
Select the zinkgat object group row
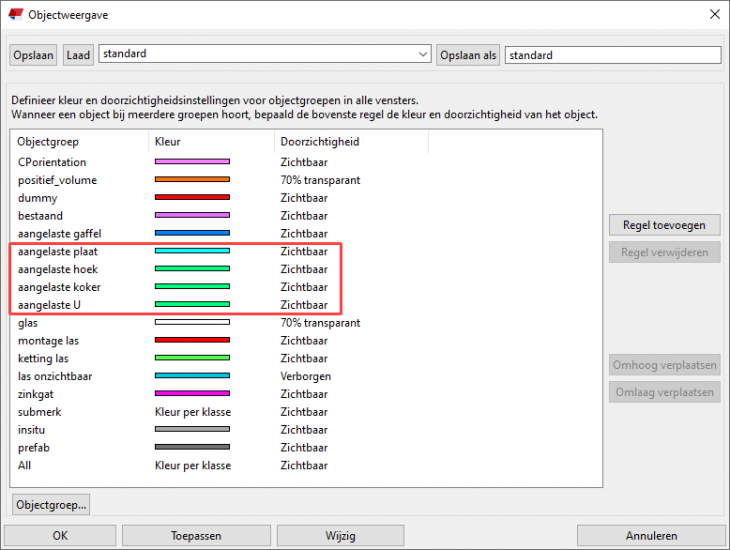tap(39, 394)
